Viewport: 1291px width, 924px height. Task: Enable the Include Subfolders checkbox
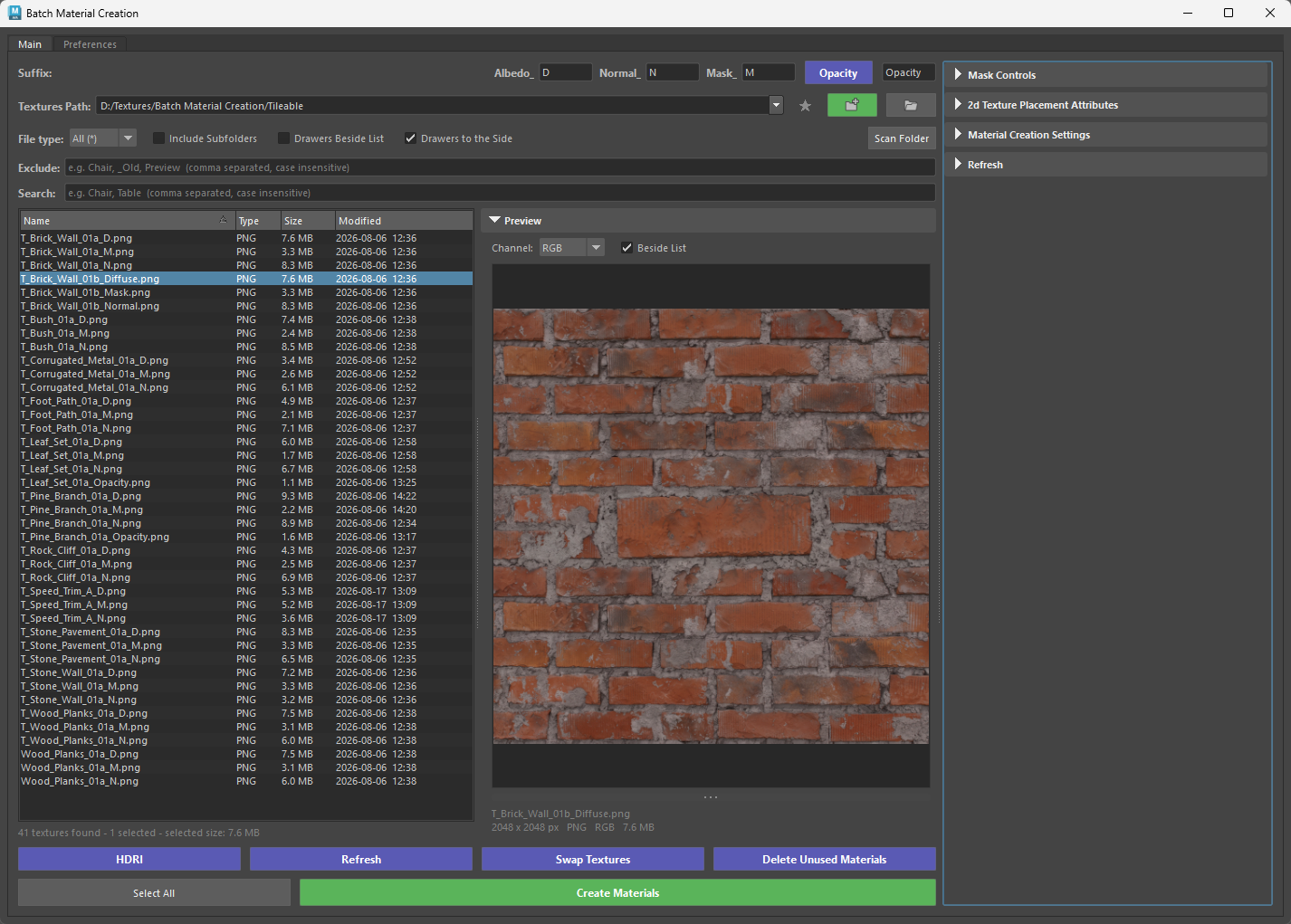pyautogui.click(x=159, y=138)
